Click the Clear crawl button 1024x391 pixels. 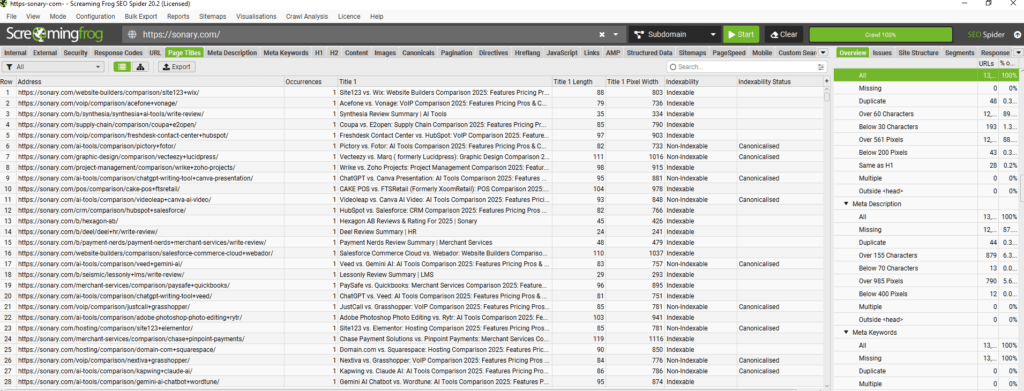(784, 35)
